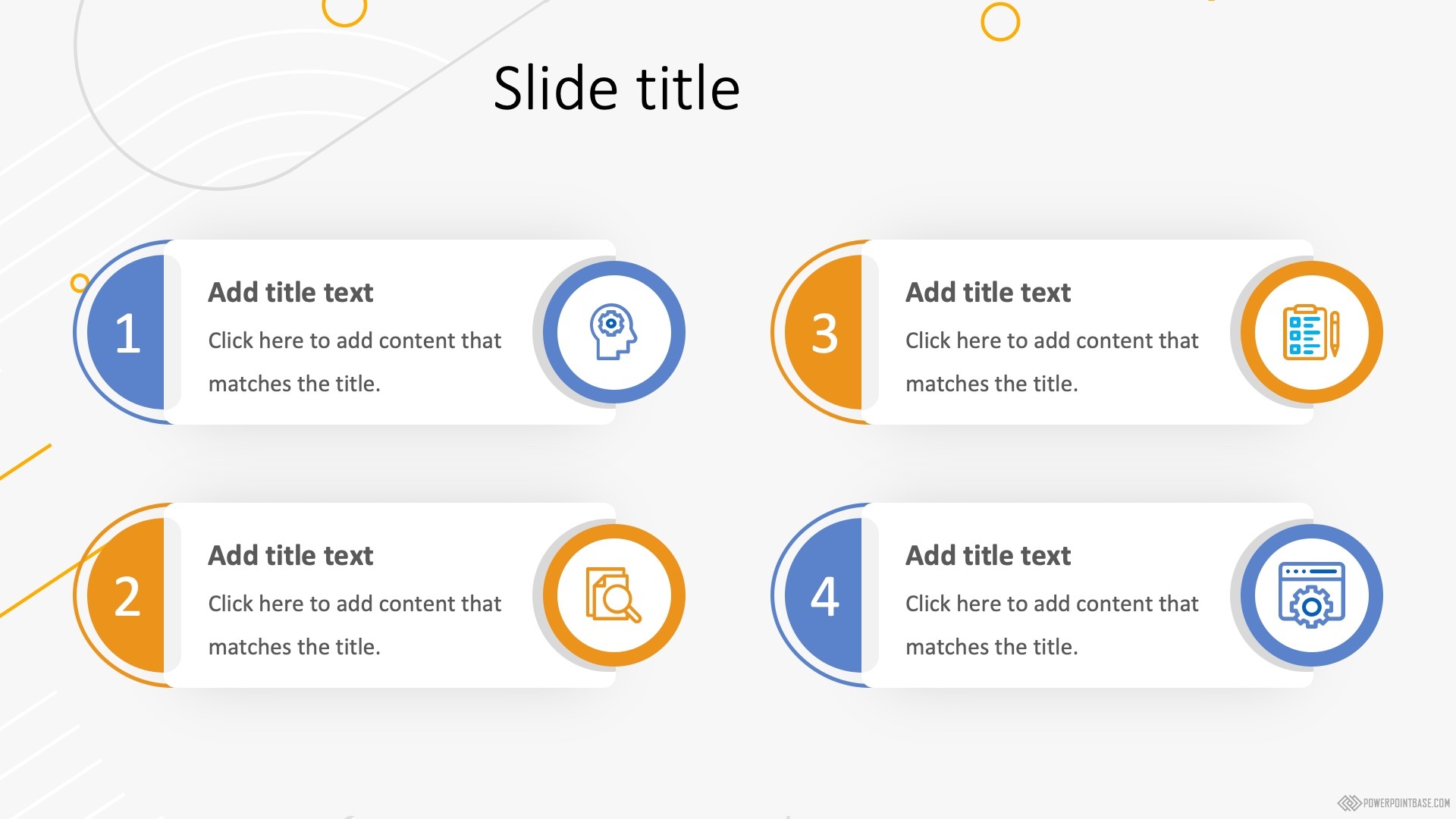Select the orange number 3 badge

(825, 333)
